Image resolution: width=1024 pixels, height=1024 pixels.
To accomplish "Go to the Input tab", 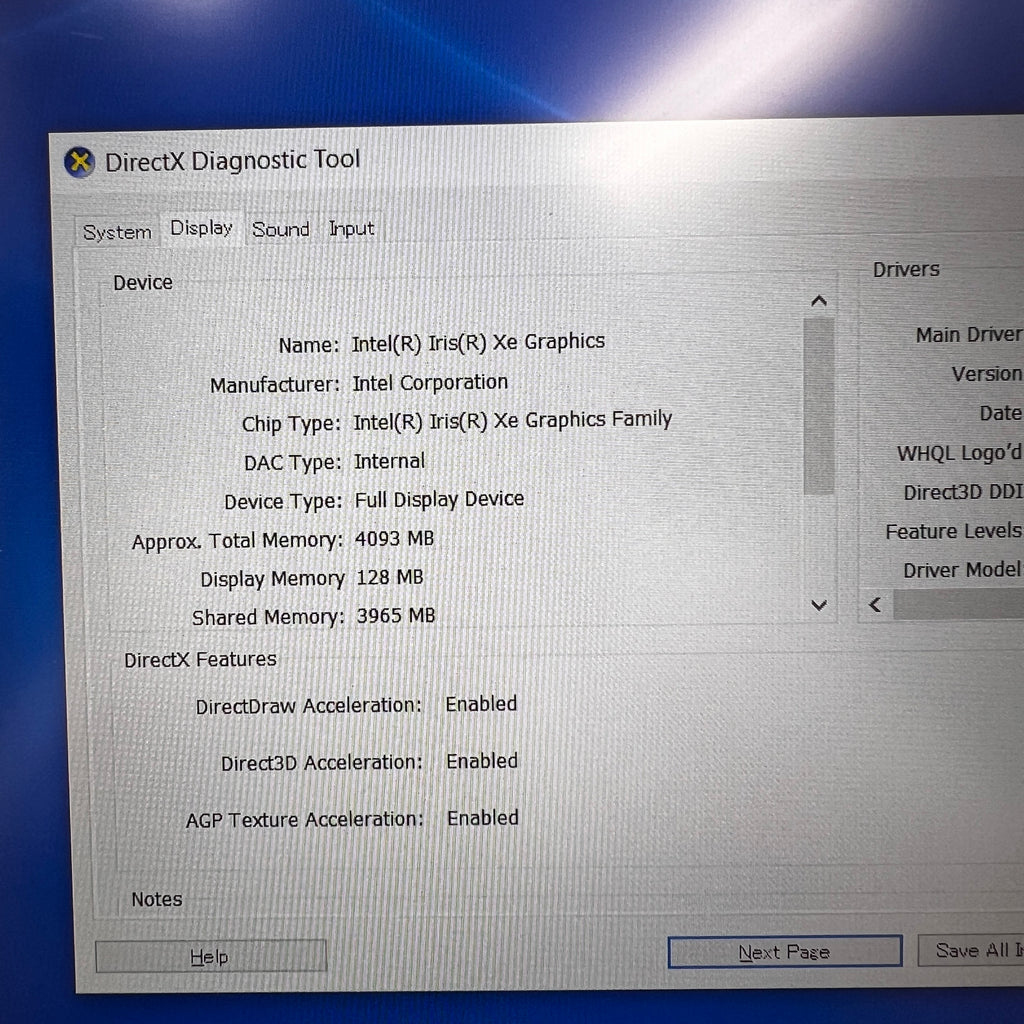I will click(x=351, y=229).
